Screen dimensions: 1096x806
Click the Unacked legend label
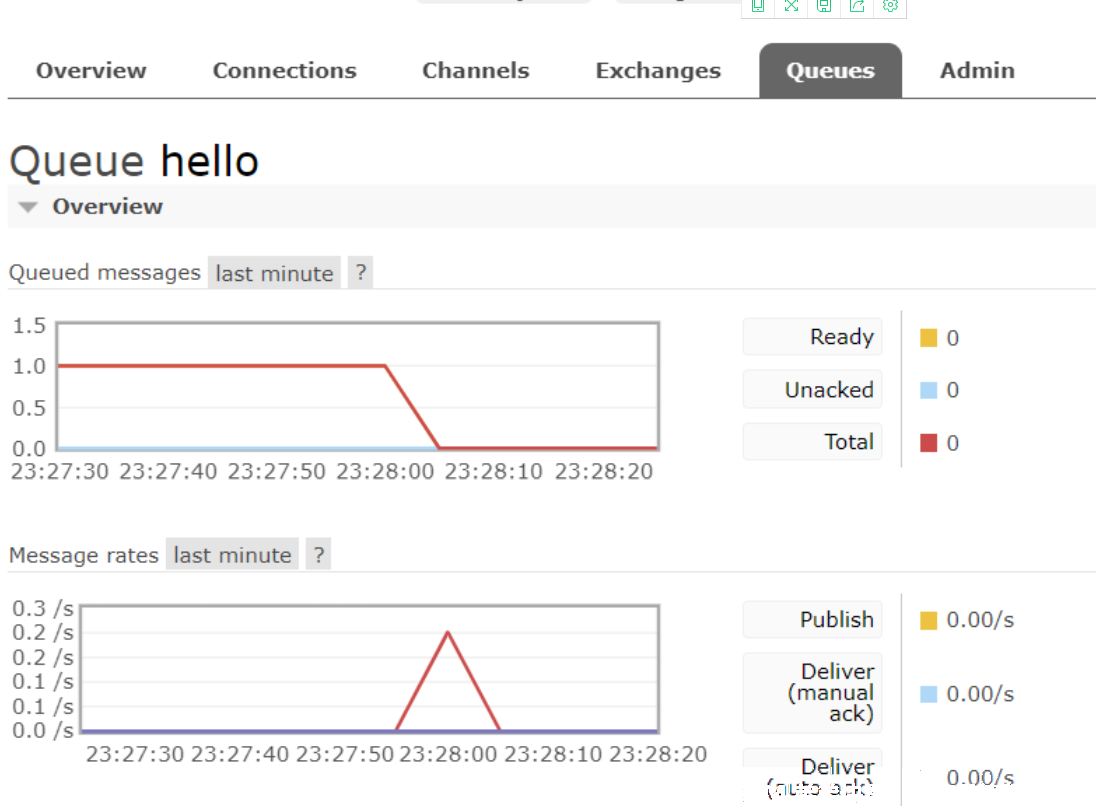click(812, 389)
